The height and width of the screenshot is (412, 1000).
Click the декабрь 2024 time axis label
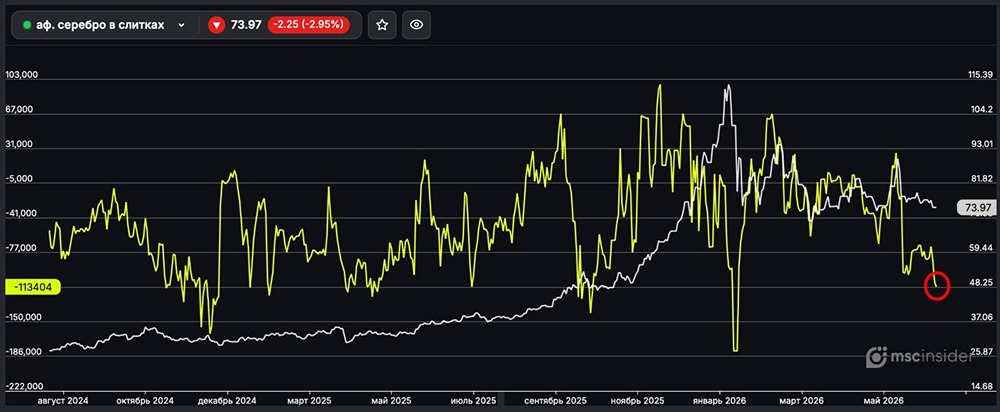[x=228, y=401]
